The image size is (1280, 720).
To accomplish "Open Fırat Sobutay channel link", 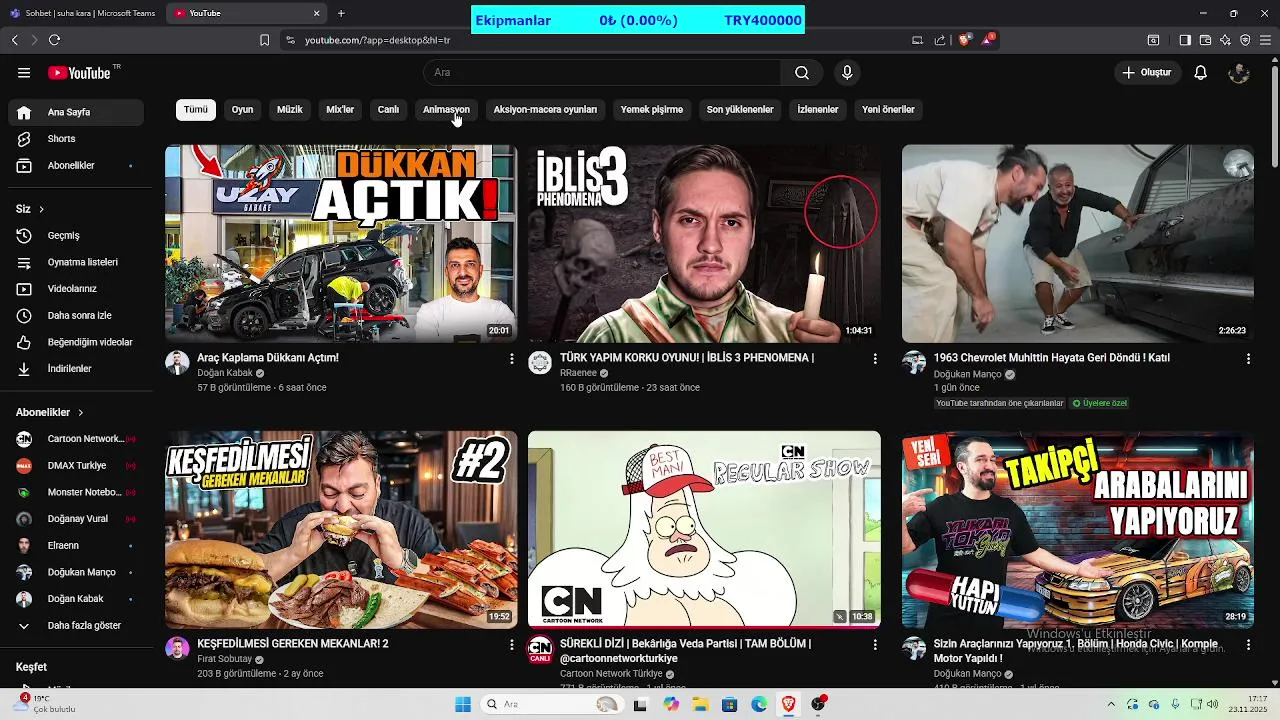I will pos(225,660).
